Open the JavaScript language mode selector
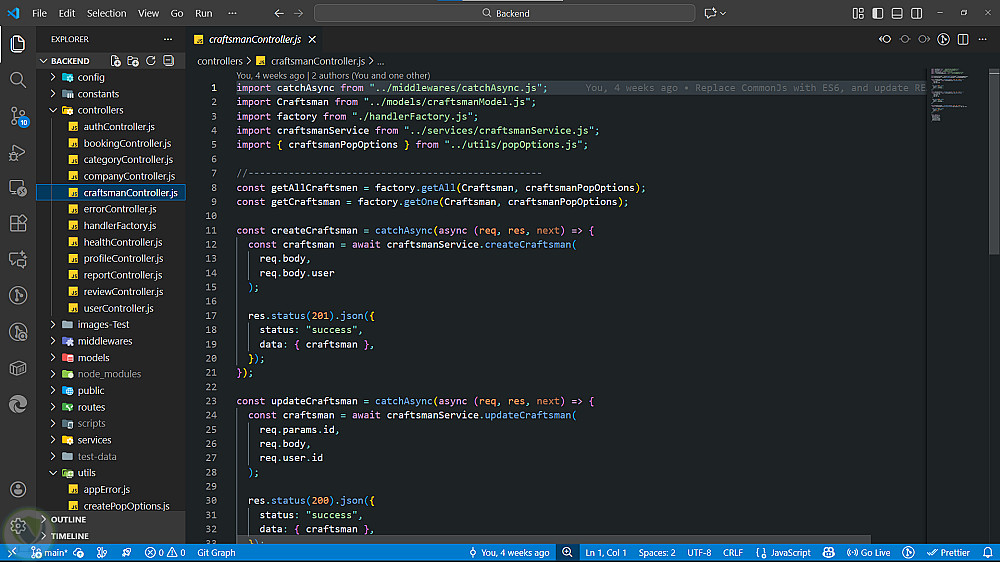The image size is (1000, 562). (x=783, y=552)
